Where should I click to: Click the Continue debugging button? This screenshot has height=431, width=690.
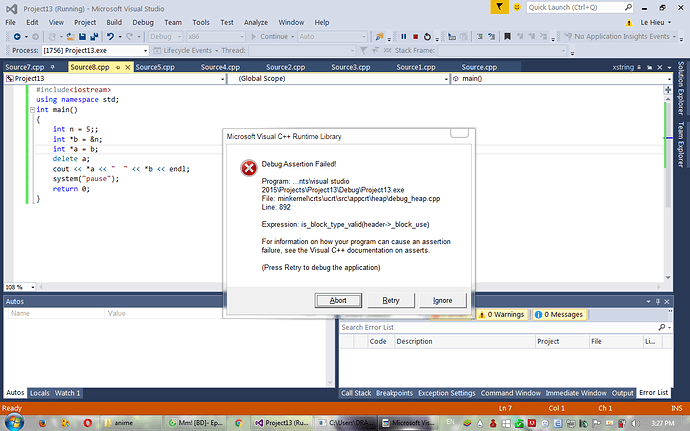(270, 37)
